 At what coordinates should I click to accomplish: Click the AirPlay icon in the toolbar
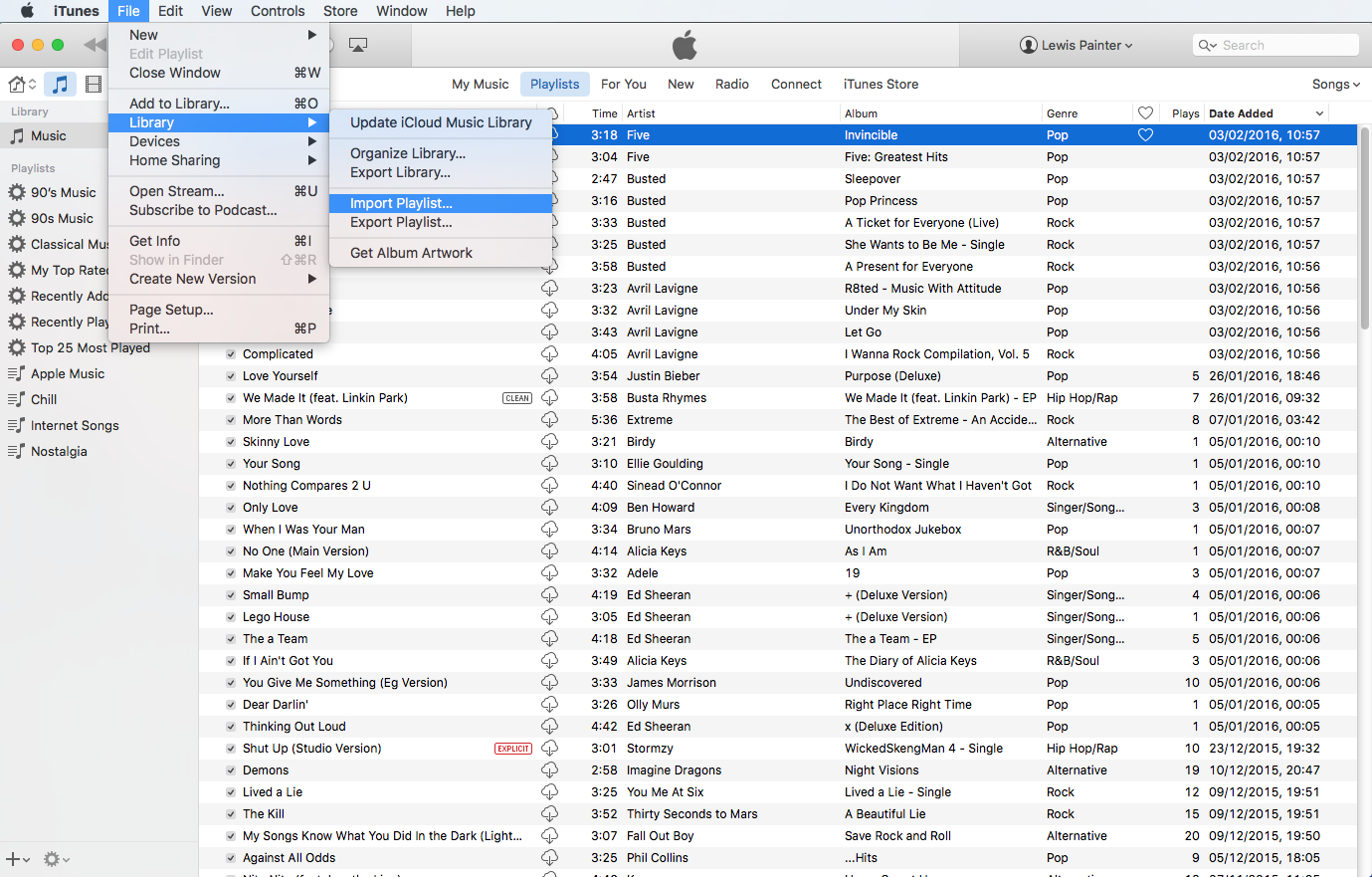coord(358,45)
